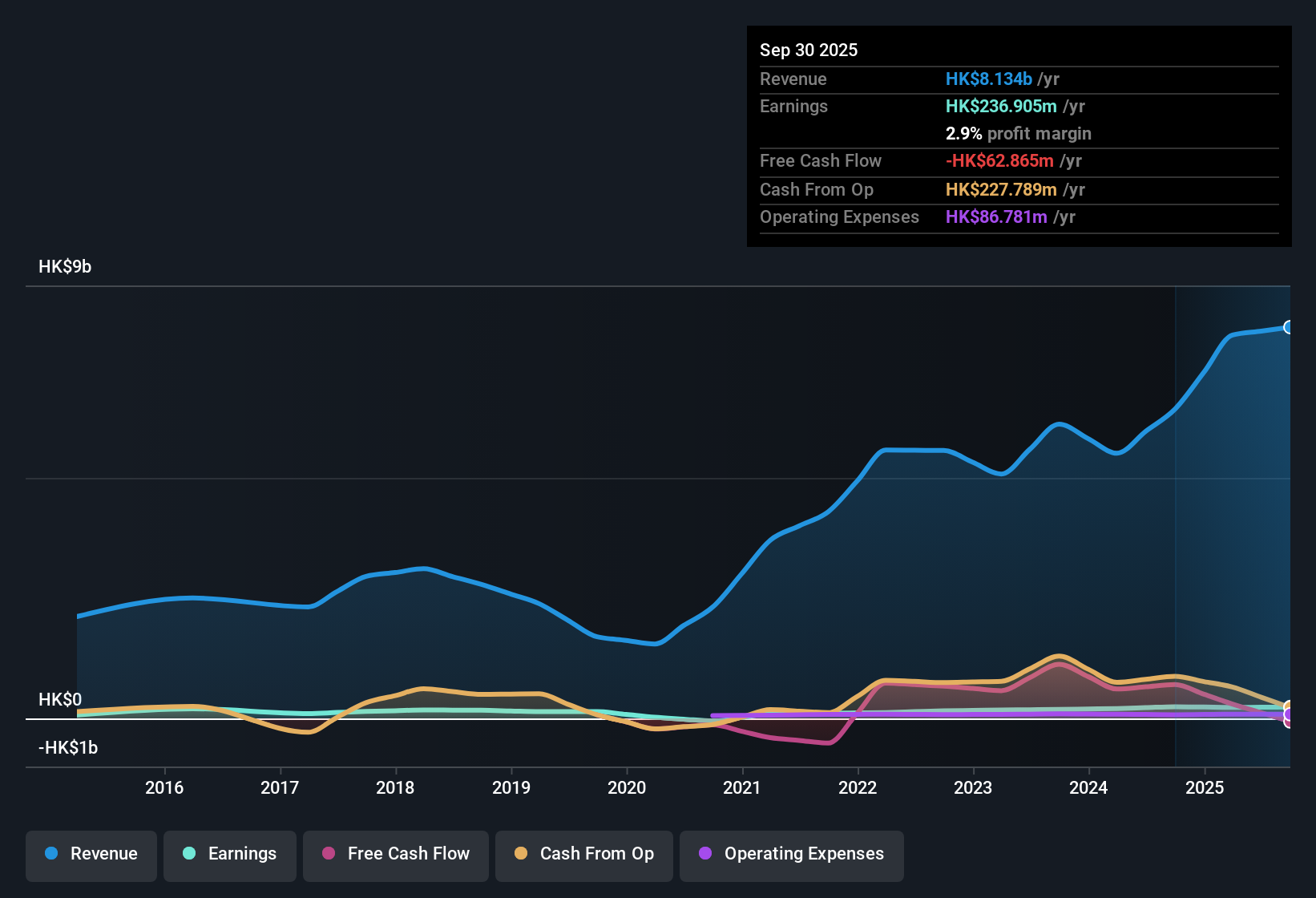Select the 2025 year label on axis
Image resolution: width=1316 pixels, height=898 pixels.
[1205, 787]
